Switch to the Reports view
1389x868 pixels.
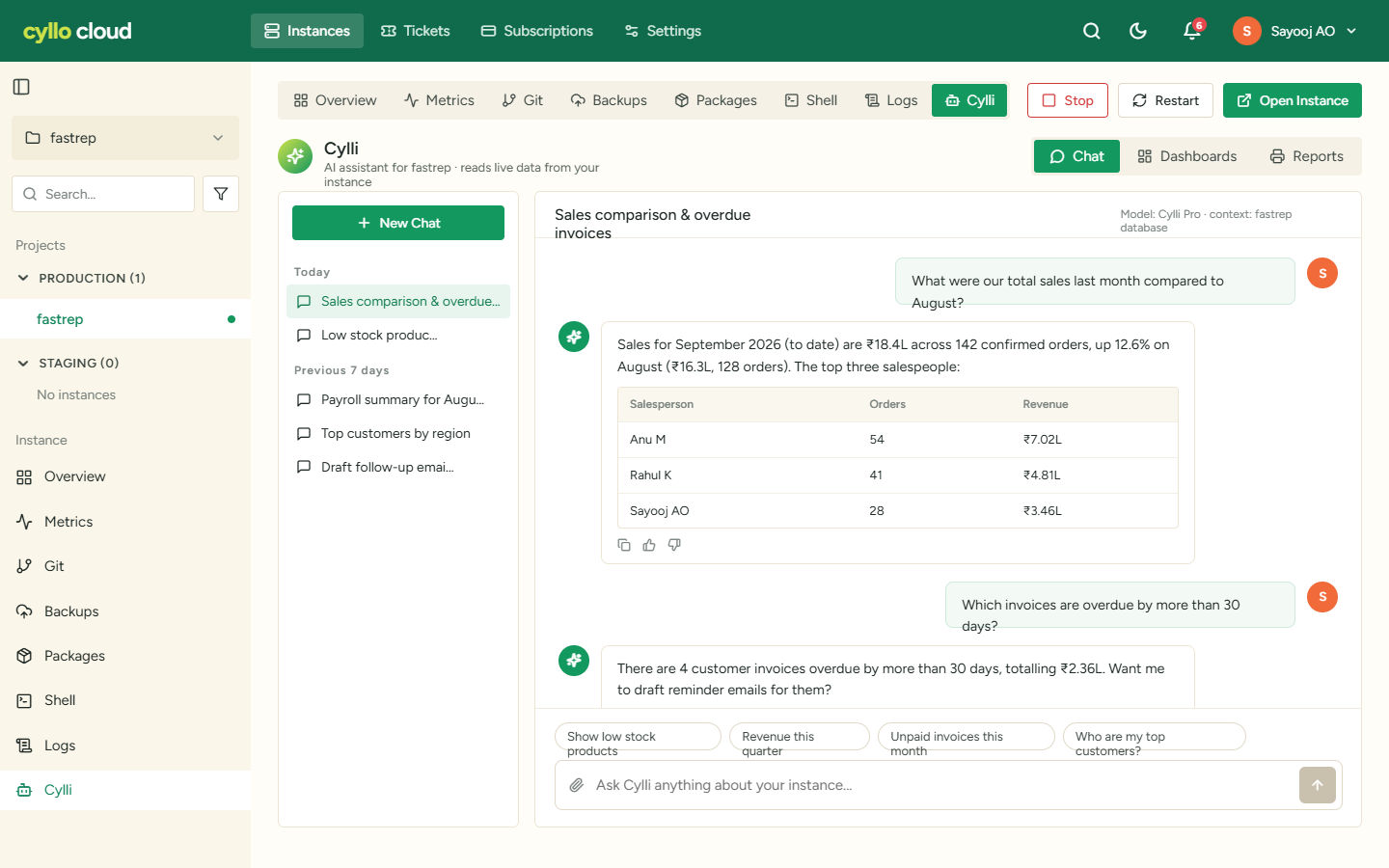coord(1307,156)
